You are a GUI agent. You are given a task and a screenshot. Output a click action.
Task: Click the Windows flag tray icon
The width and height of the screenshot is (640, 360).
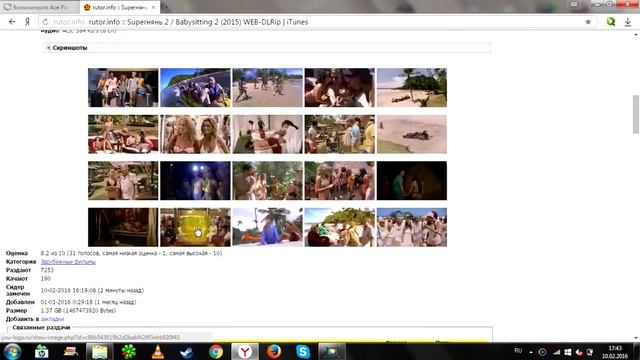coord(568,352)
